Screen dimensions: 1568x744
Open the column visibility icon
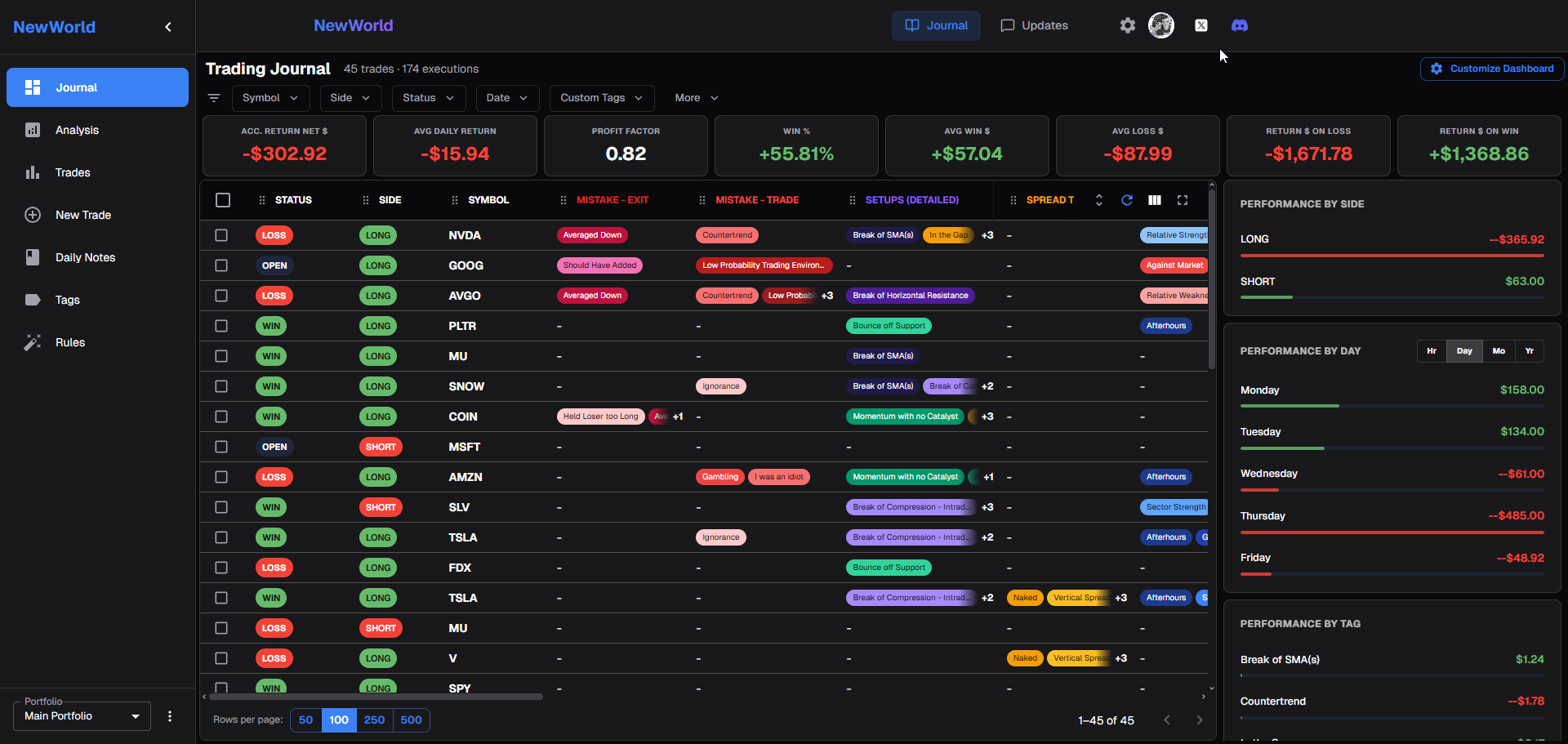(x=1155, y=200)
